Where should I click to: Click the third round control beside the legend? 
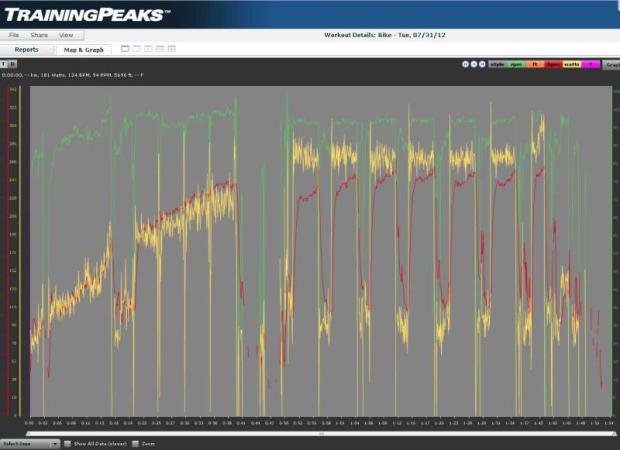(482, 64)
